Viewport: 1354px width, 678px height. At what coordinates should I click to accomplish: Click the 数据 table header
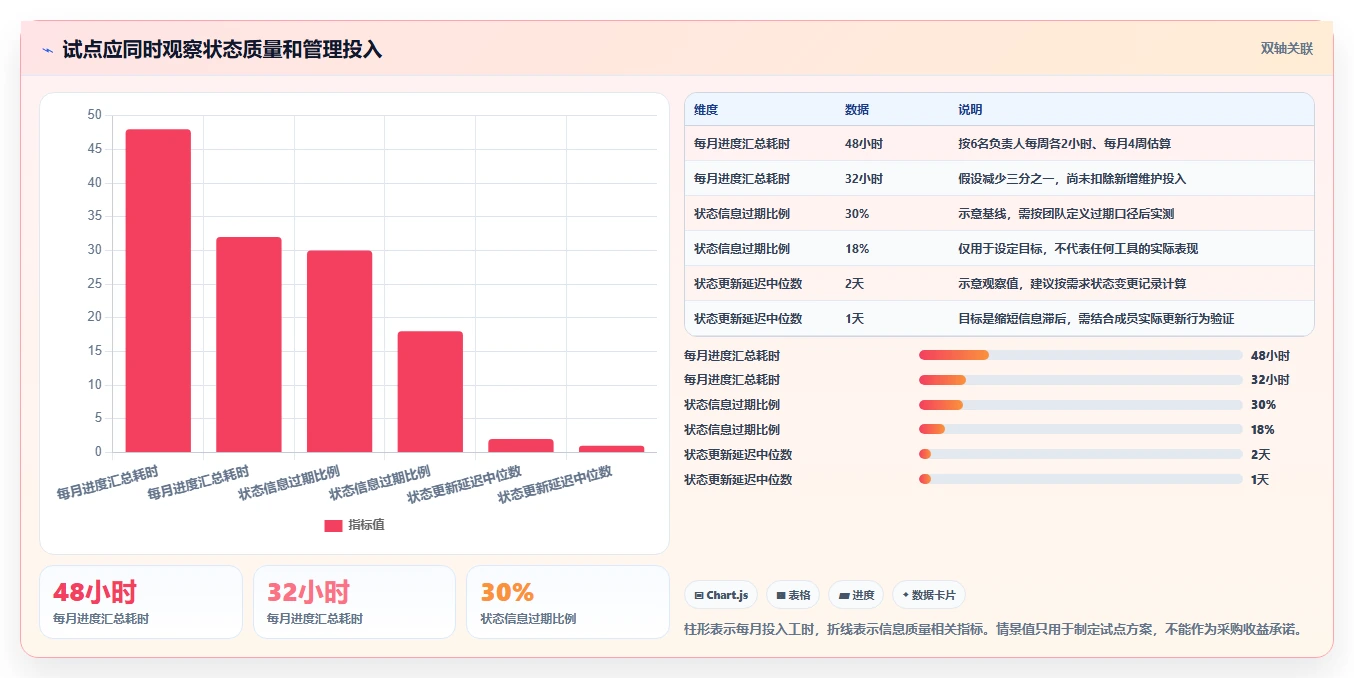857,109
